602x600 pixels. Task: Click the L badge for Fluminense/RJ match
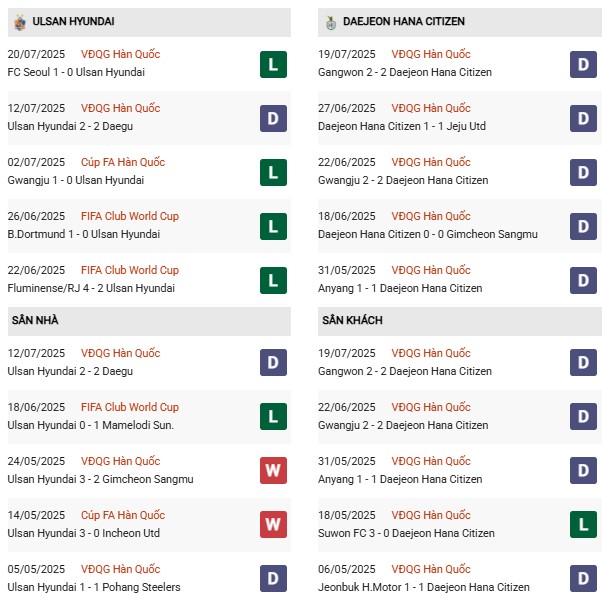[272, 281]
